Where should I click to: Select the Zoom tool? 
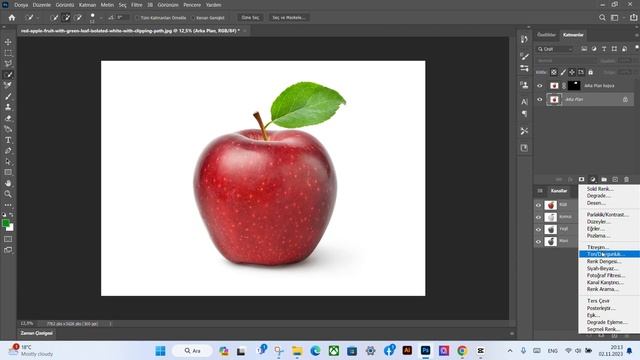click(8, 194)
